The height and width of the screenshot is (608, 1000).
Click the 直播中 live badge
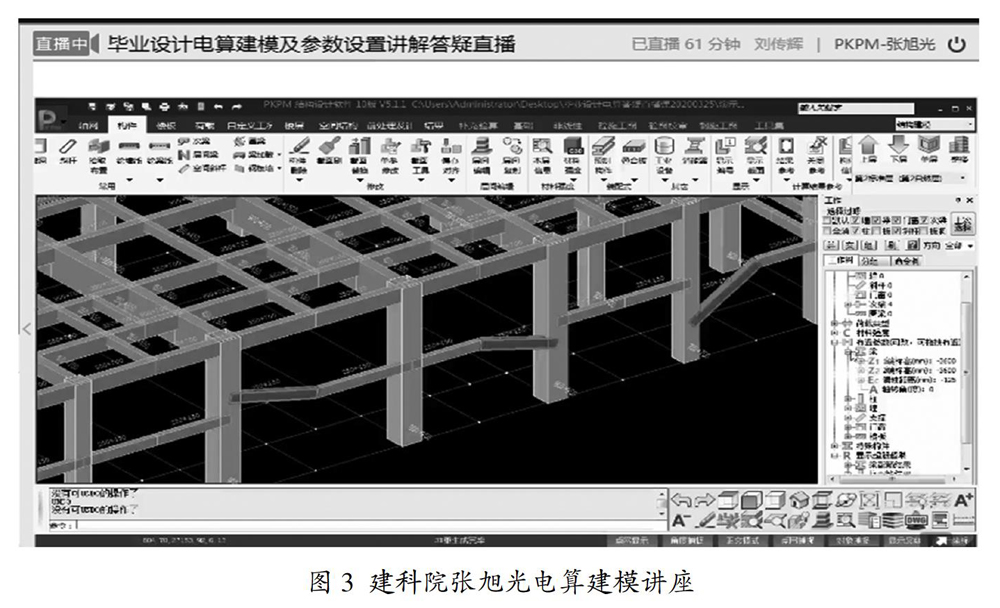tap(61, 43)
